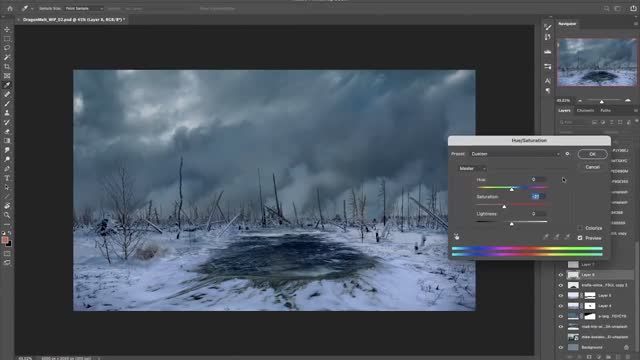Viewport: 640px width, 360px height.
Task: Switch to the Paths tab
Action: click(605, 111)
